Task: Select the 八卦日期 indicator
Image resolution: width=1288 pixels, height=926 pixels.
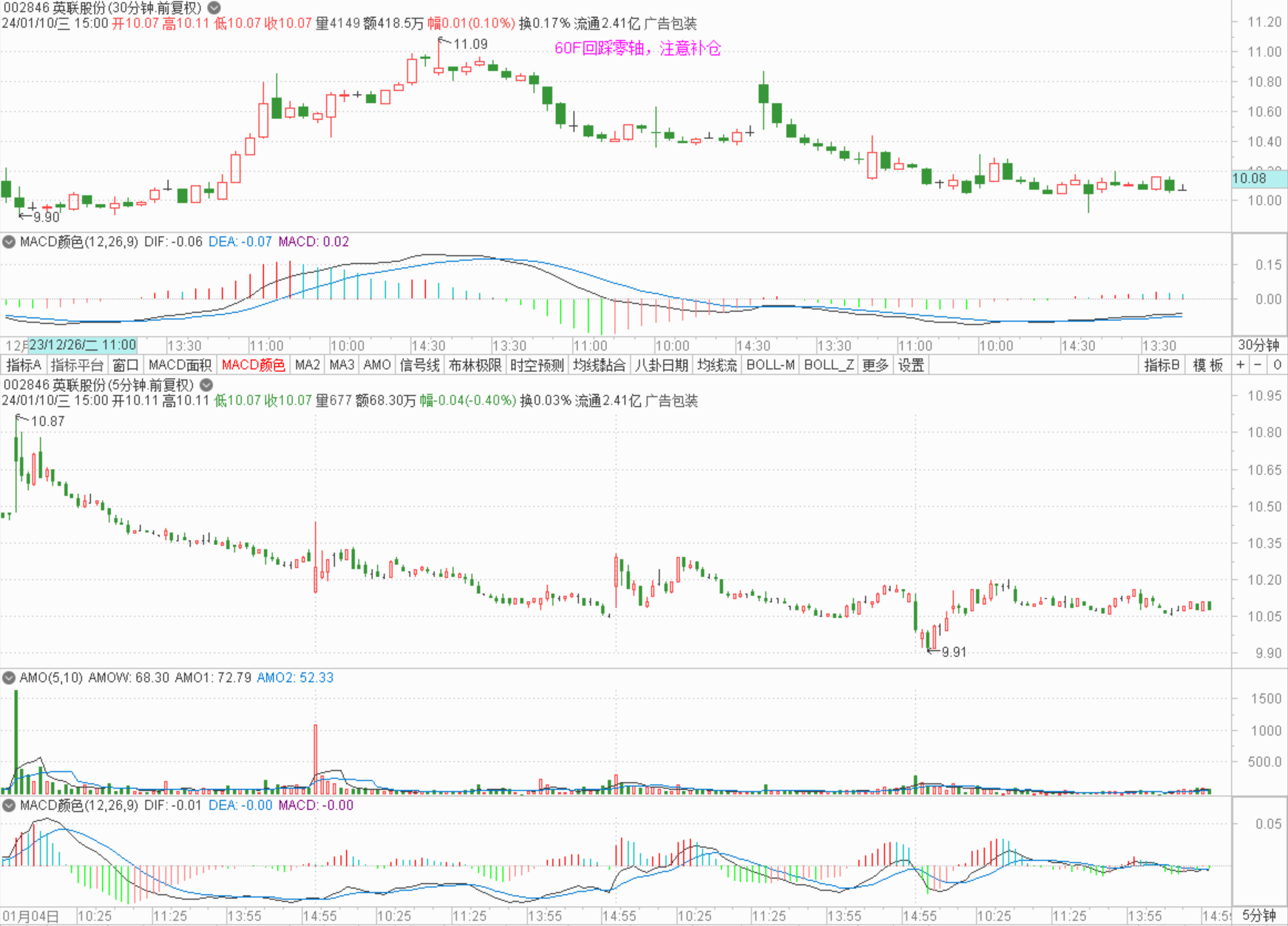Action: coord(661,365)
